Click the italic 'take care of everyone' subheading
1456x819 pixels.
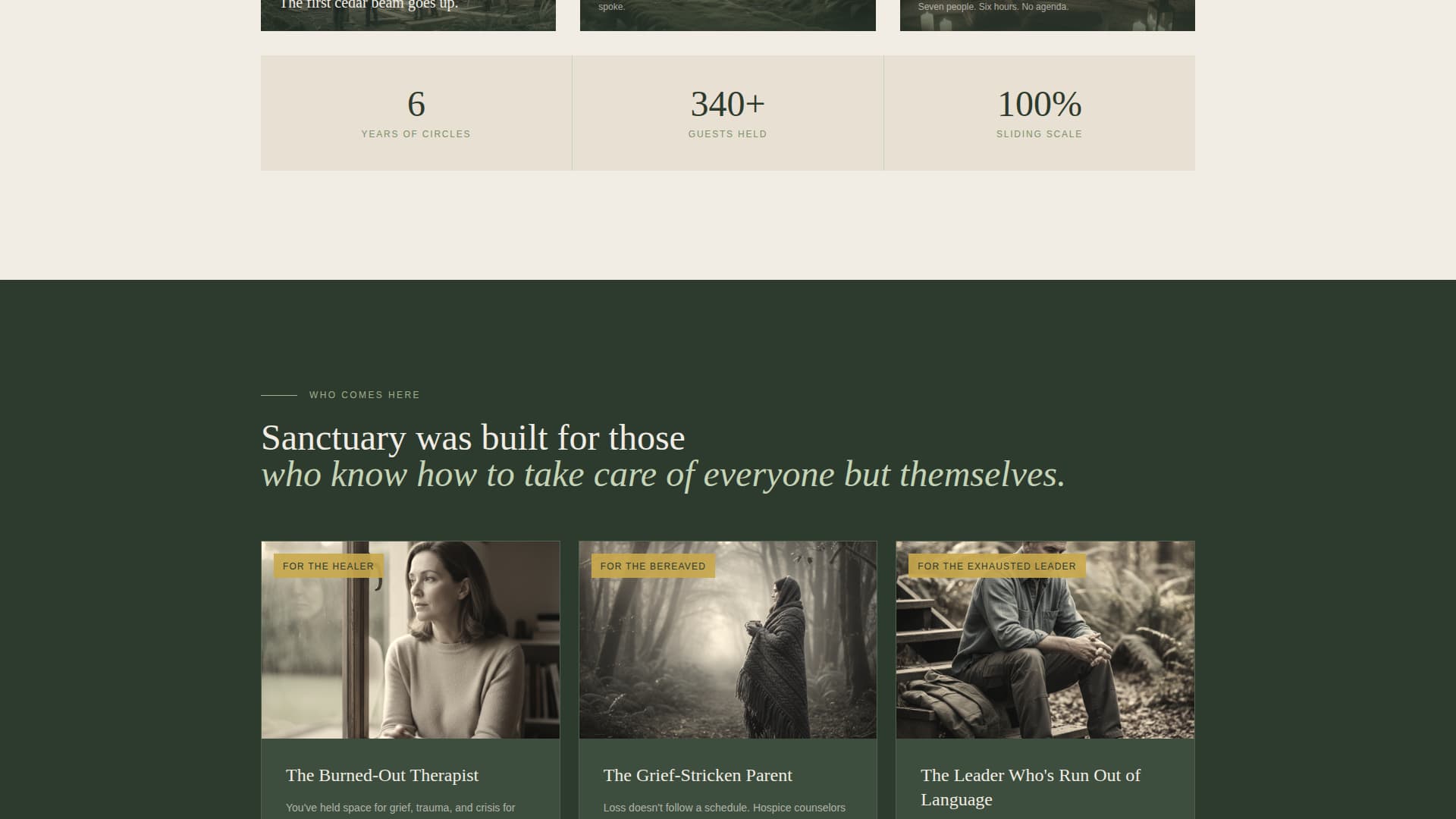click(663, 475)
